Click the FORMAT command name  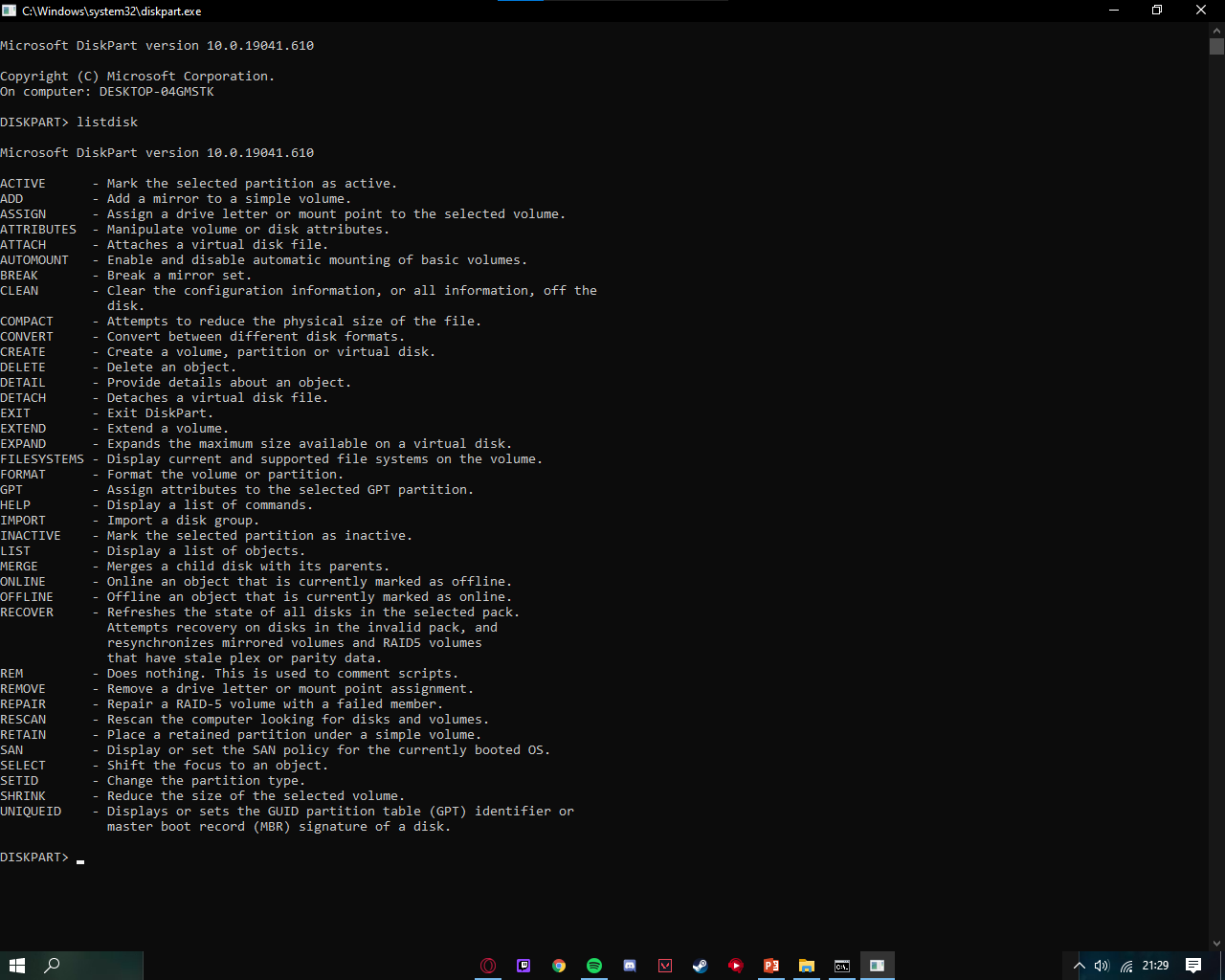[x=23, y=475]
